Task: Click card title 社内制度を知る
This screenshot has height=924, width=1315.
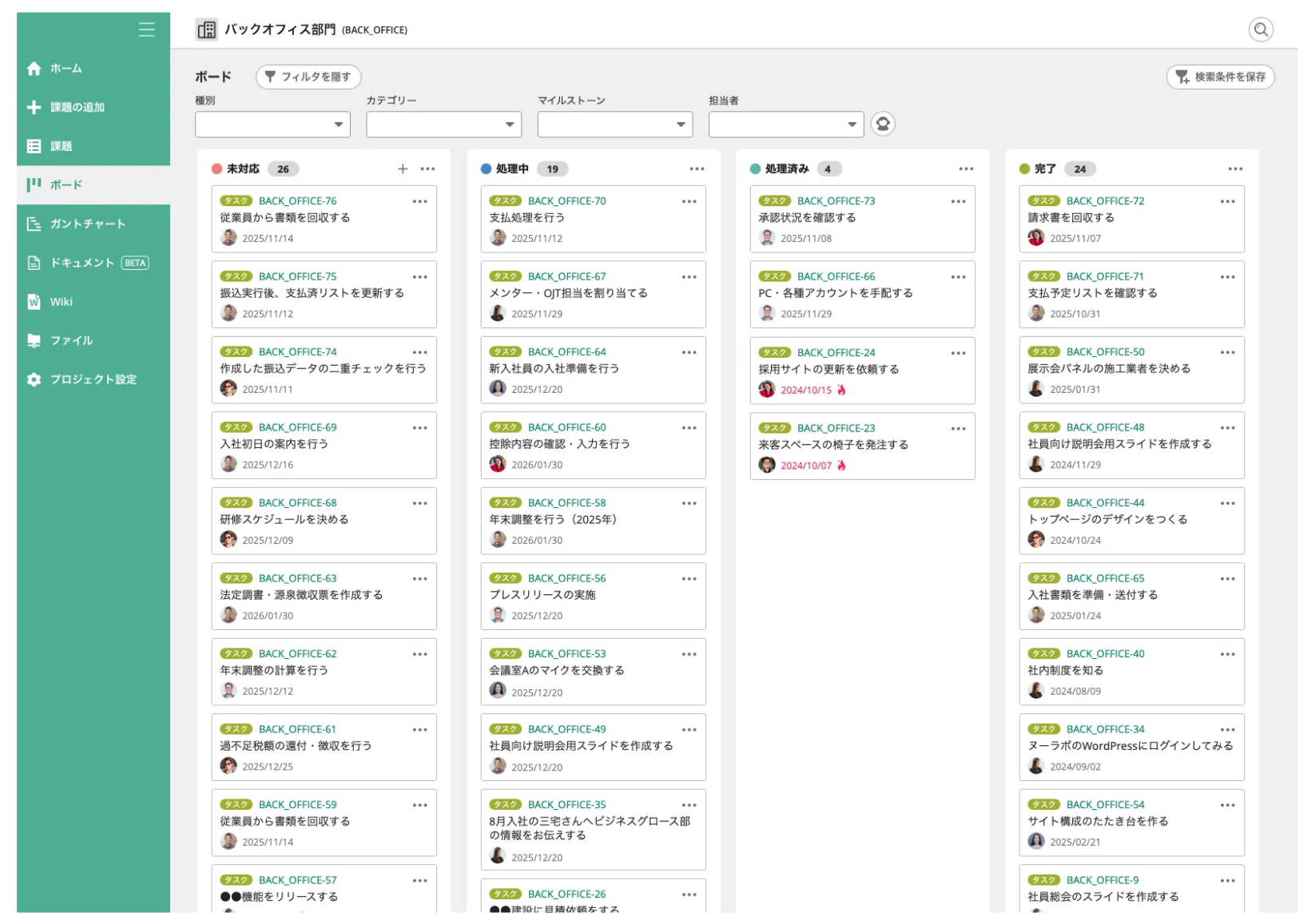Action: [1066, 670]
